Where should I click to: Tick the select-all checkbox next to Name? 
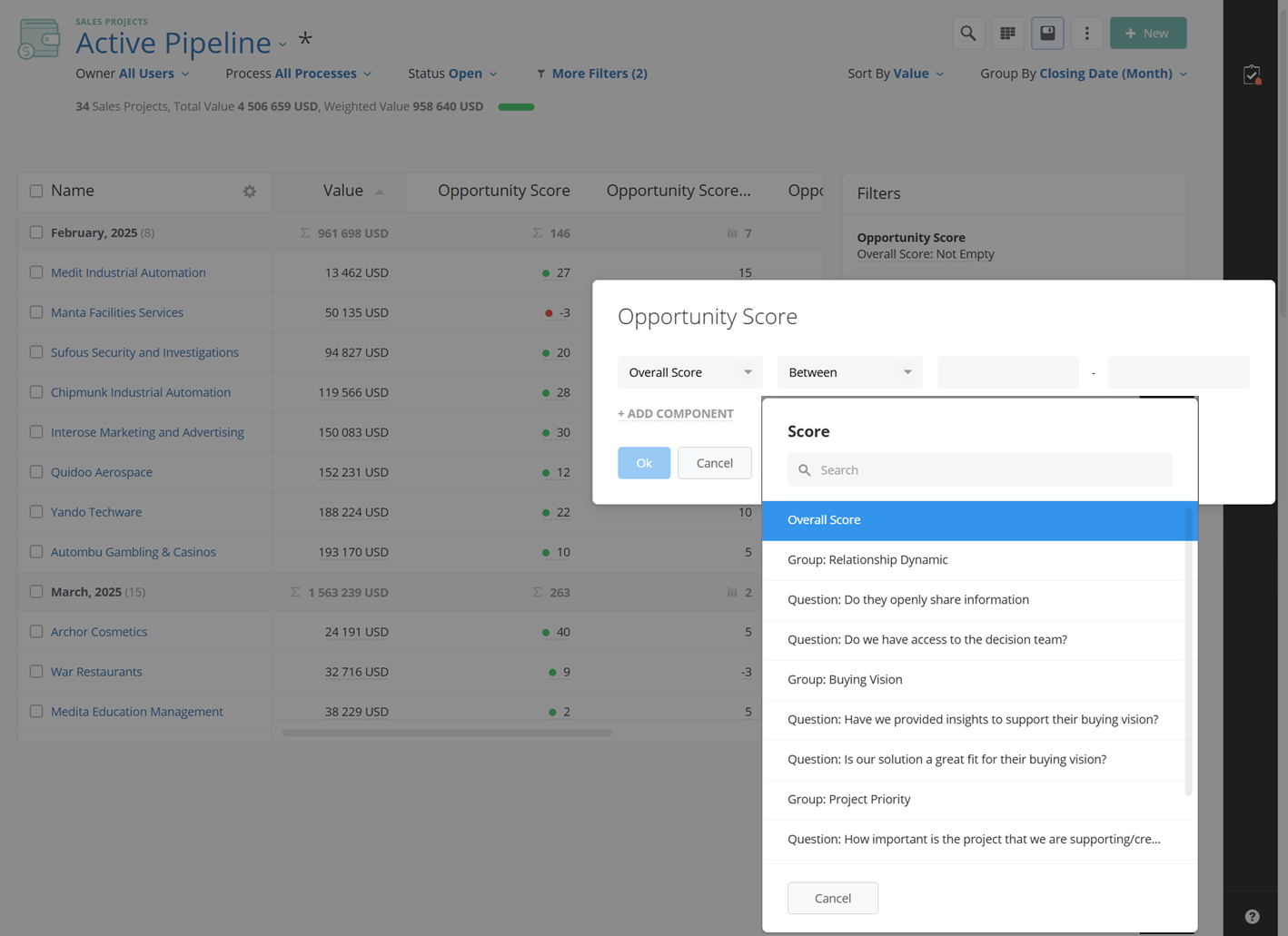pyautogui.click(x=36, y=192)
